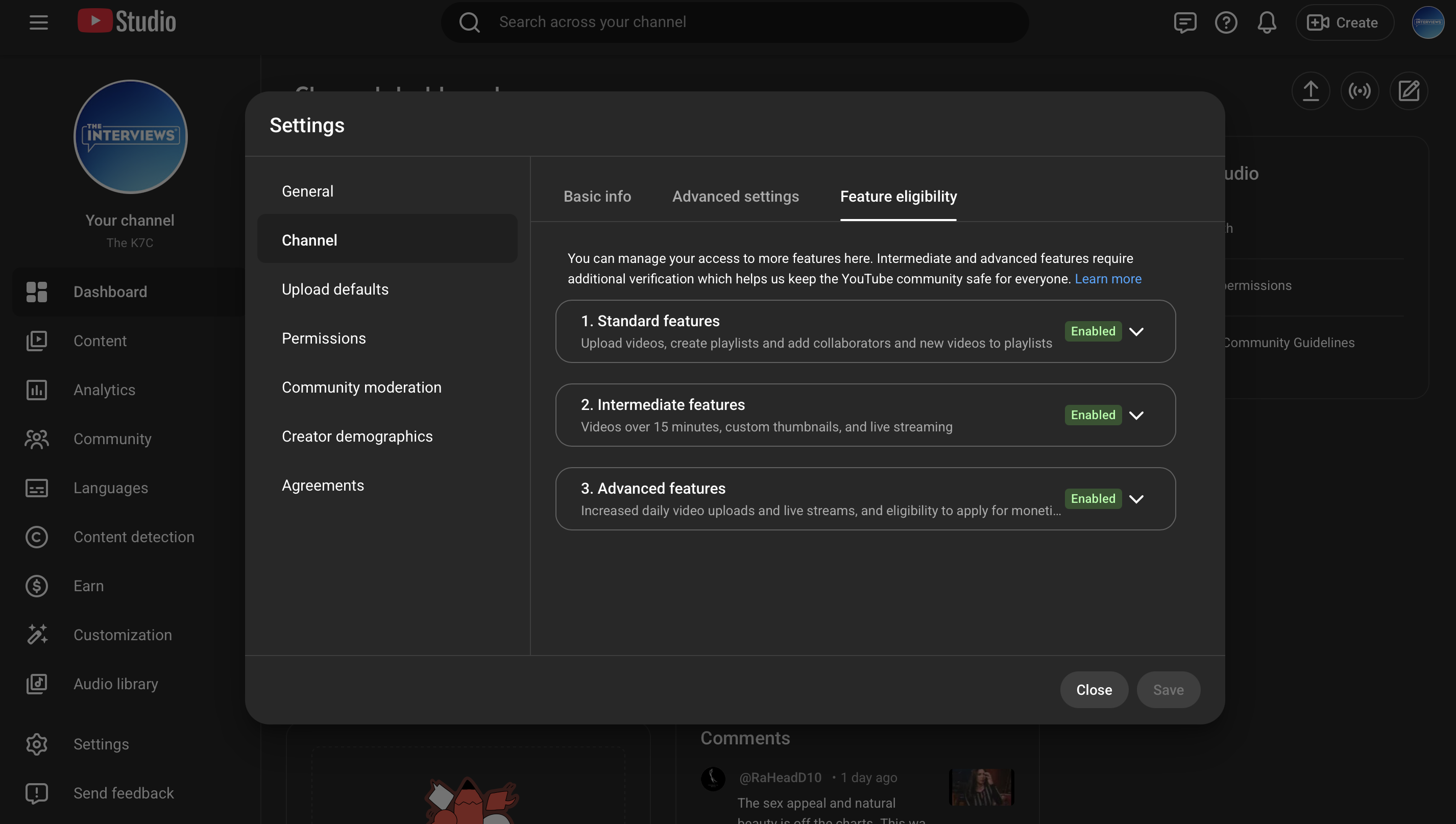1456x824 pixels.
Task: Click the Learn more link
Action: click(x=1107, y=279)
